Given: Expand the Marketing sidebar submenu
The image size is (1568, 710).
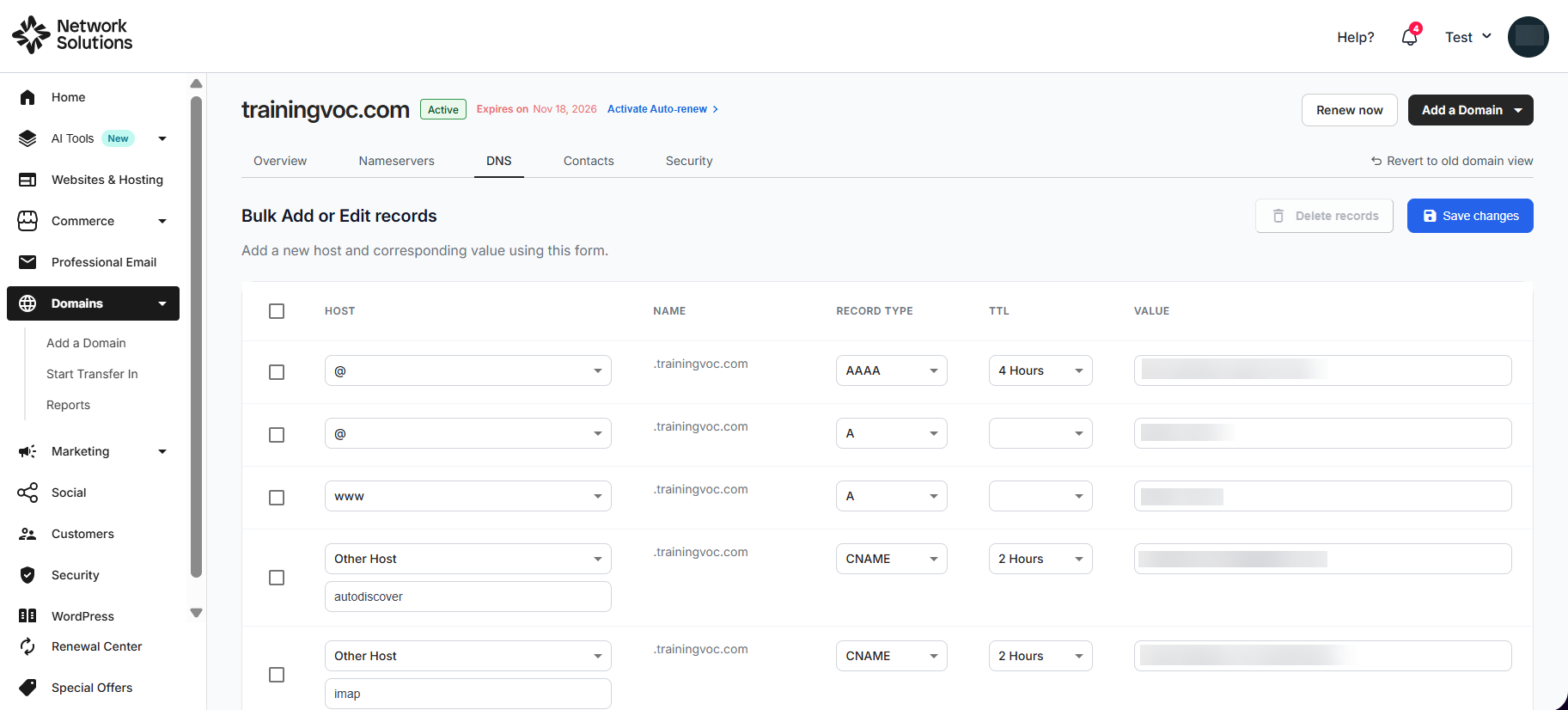Looking at the screenshot, I should click(x=162, y=451).
